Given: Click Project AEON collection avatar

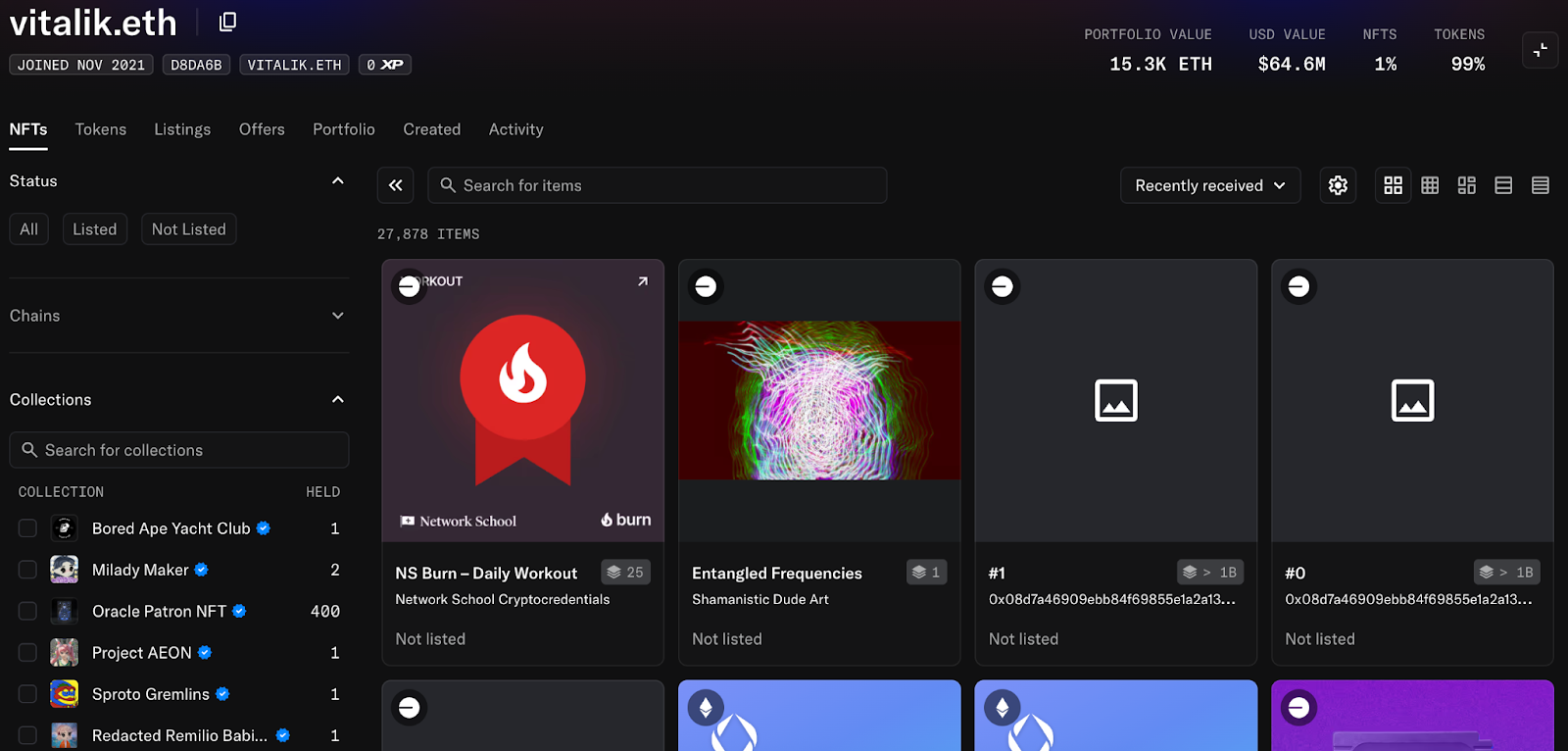Looking at the screenshot, I should pyautogui.click(x=65, y=652).
